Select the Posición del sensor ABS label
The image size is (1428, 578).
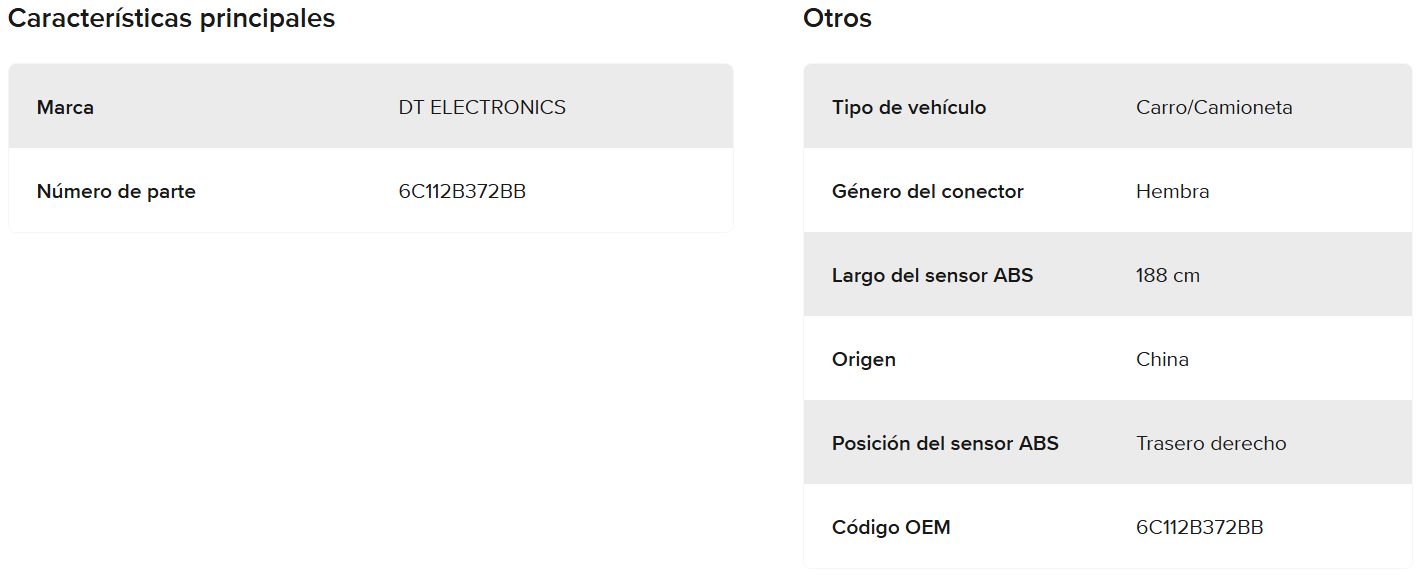[x=945, y=443]
